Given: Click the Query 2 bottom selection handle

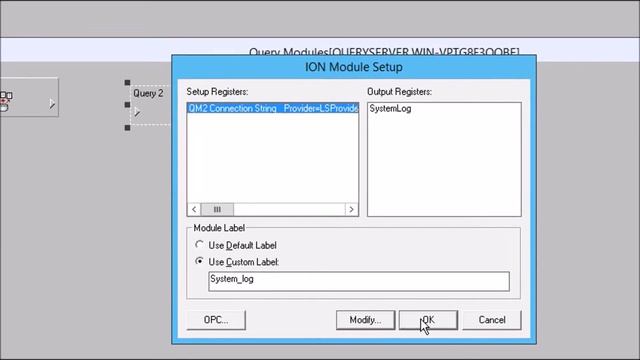Looking at the screenshot, I should (127, 128).
